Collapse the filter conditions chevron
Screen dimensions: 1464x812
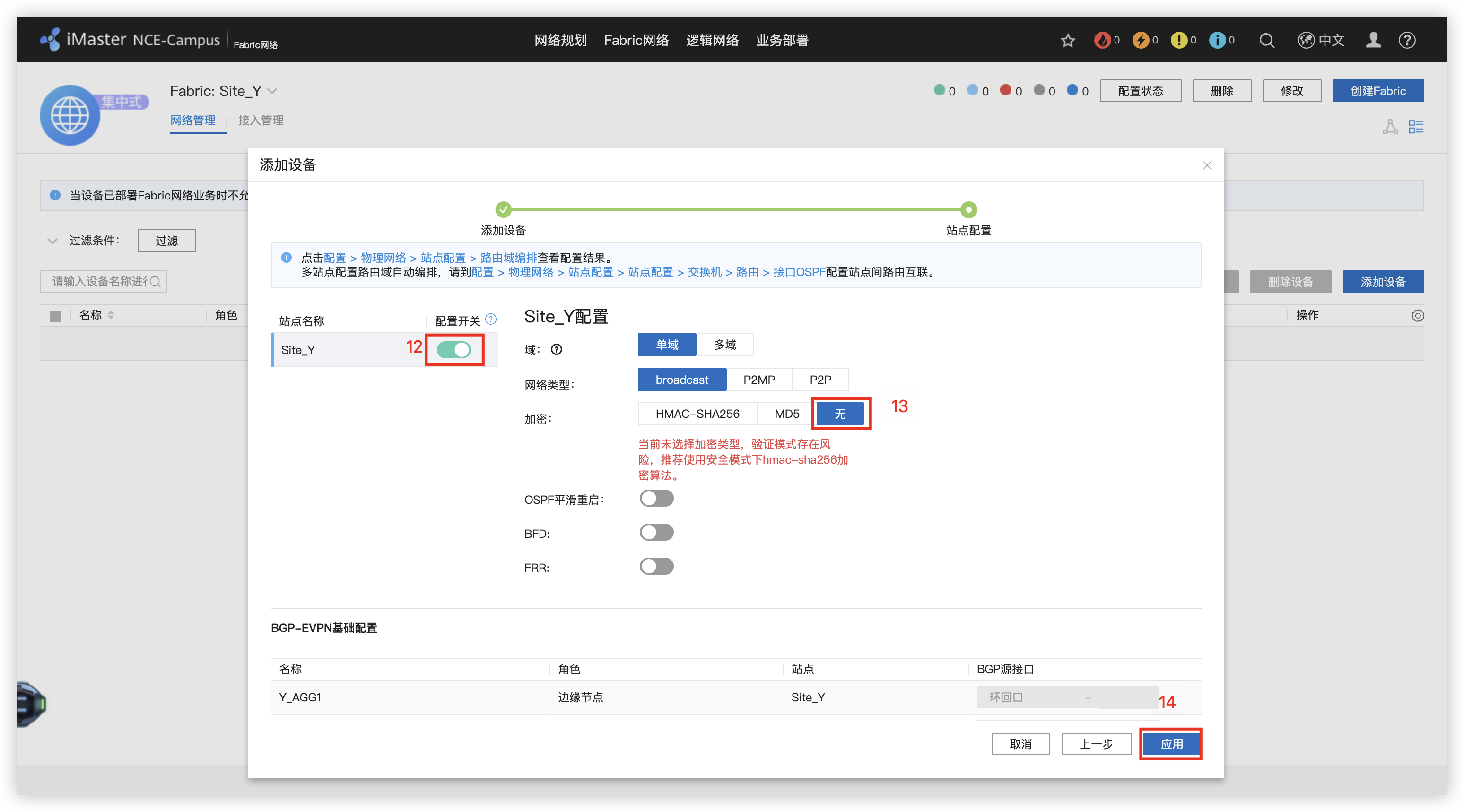tap(52, 241)
